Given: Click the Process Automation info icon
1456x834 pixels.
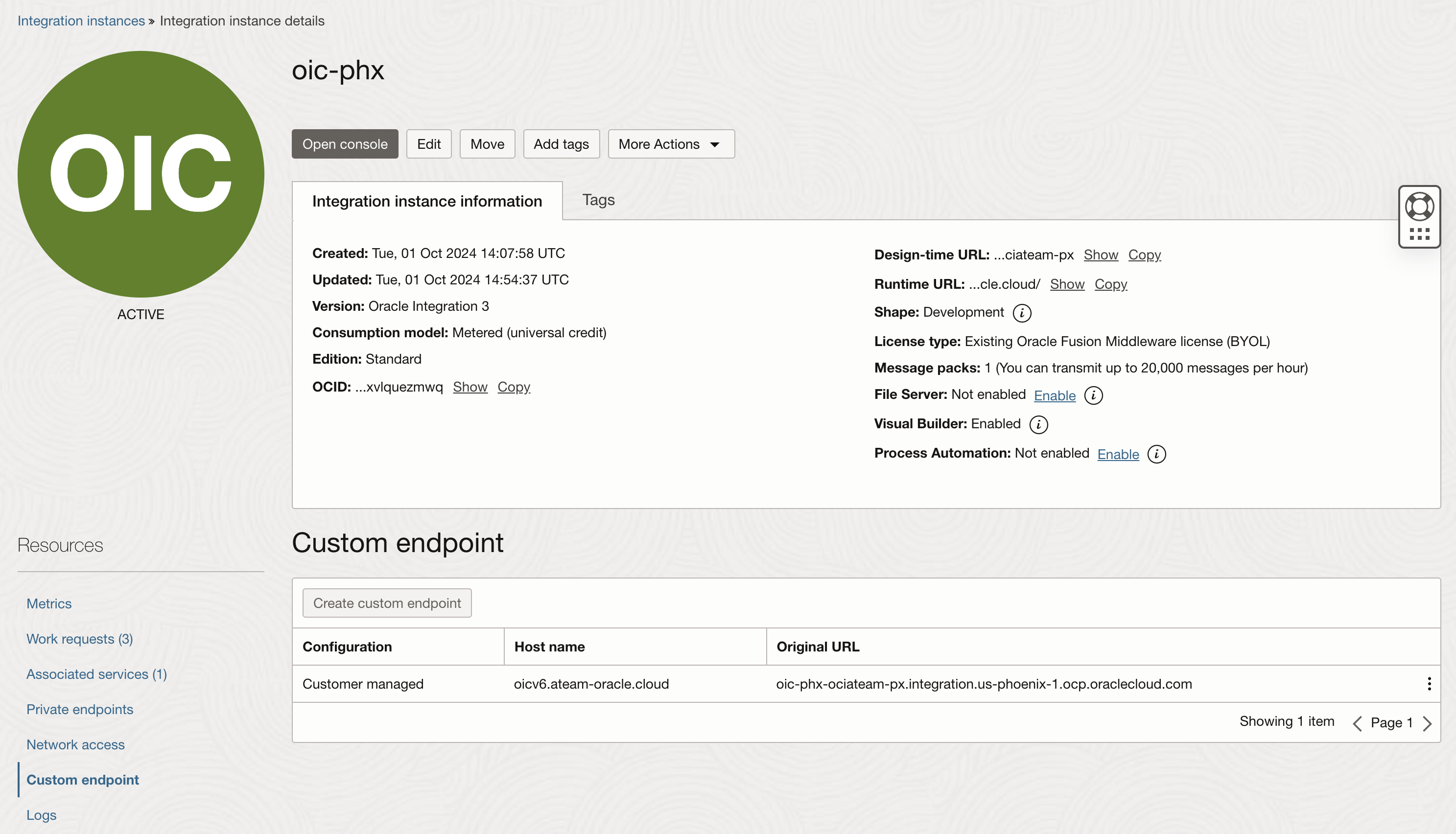Looking at the screenshot, I should (x=1156, y=454).
